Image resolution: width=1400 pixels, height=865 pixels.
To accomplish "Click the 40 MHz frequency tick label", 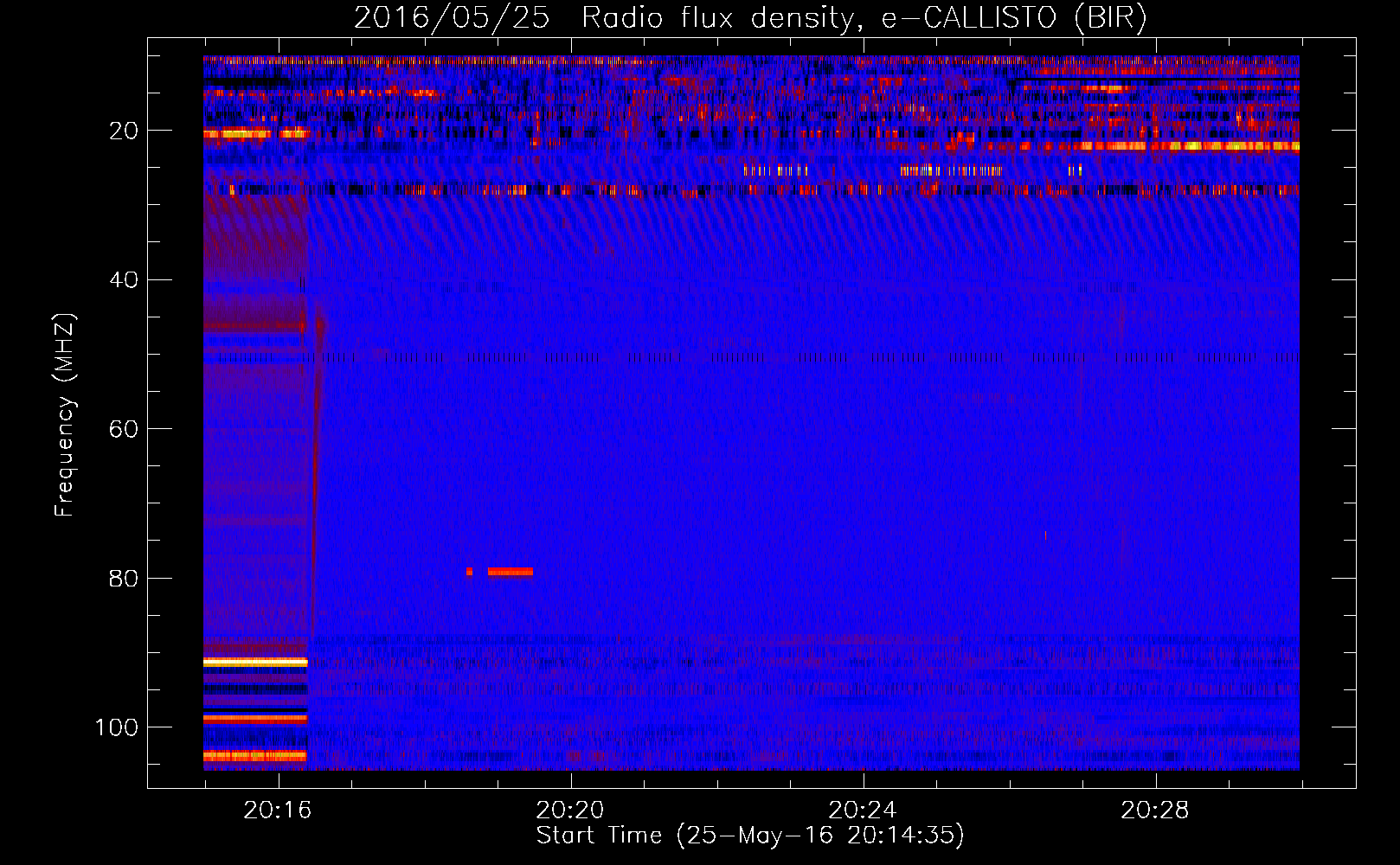I will (124, 279).
